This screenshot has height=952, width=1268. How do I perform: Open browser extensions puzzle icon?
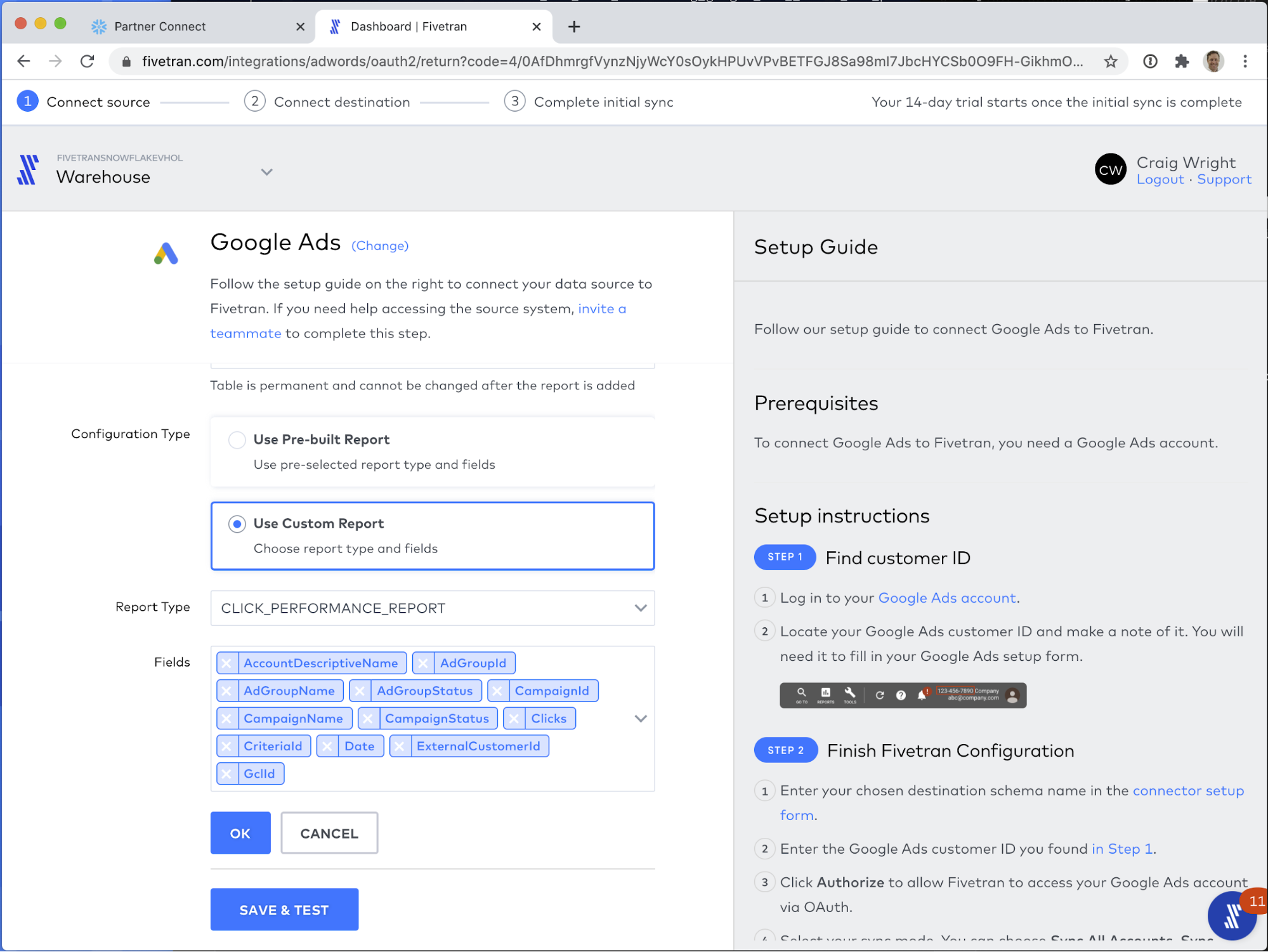pos(1181,62)
